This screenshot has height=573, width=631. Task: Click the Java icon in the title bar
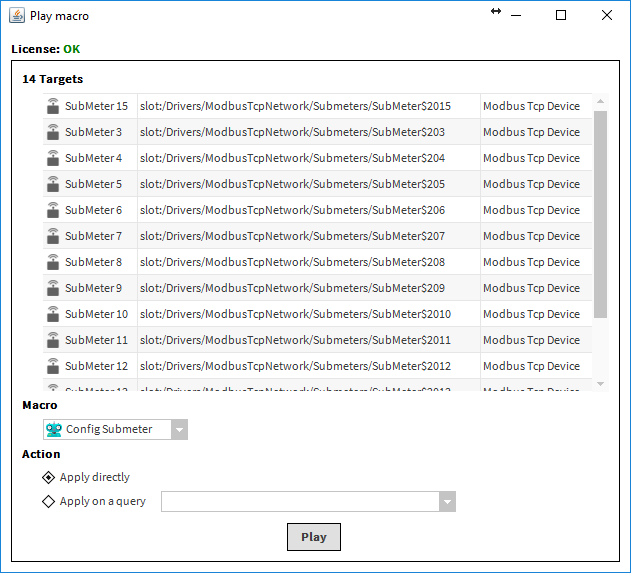(x=17, y=15)
